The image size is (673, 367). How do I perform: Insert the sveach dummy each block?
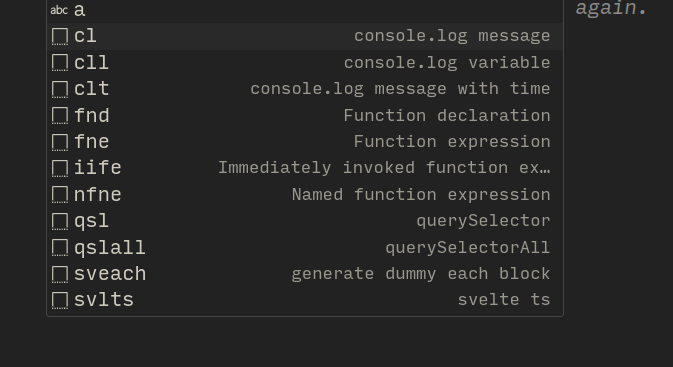pos(305,274)
